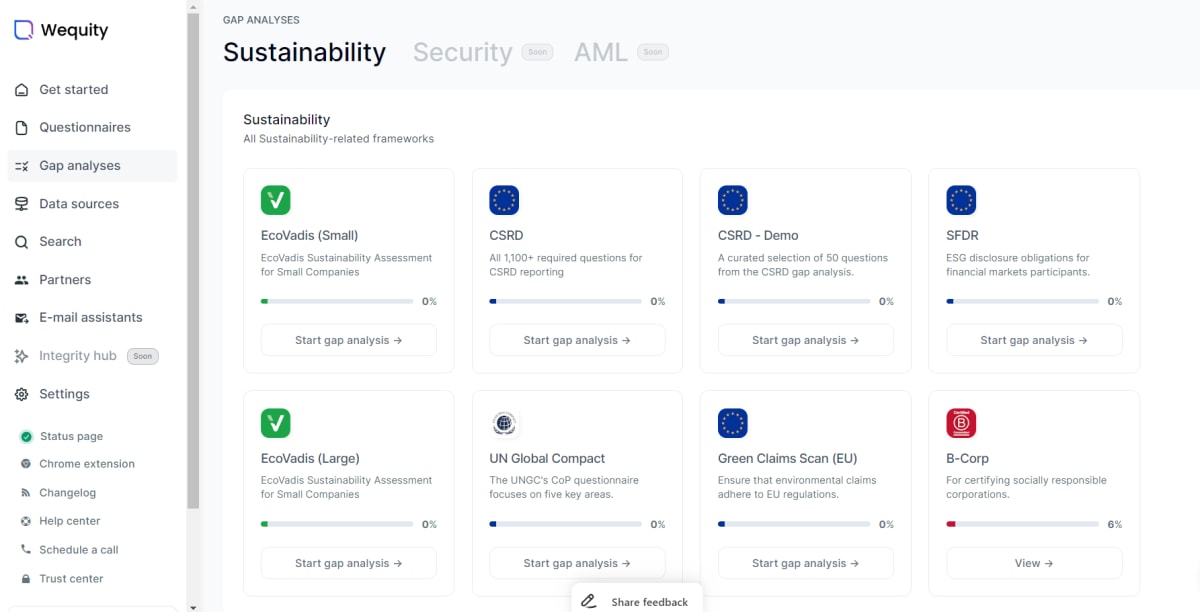Switch to the AML tab
This screenshot has height=612, width=1200.
(x=601, y=52)
